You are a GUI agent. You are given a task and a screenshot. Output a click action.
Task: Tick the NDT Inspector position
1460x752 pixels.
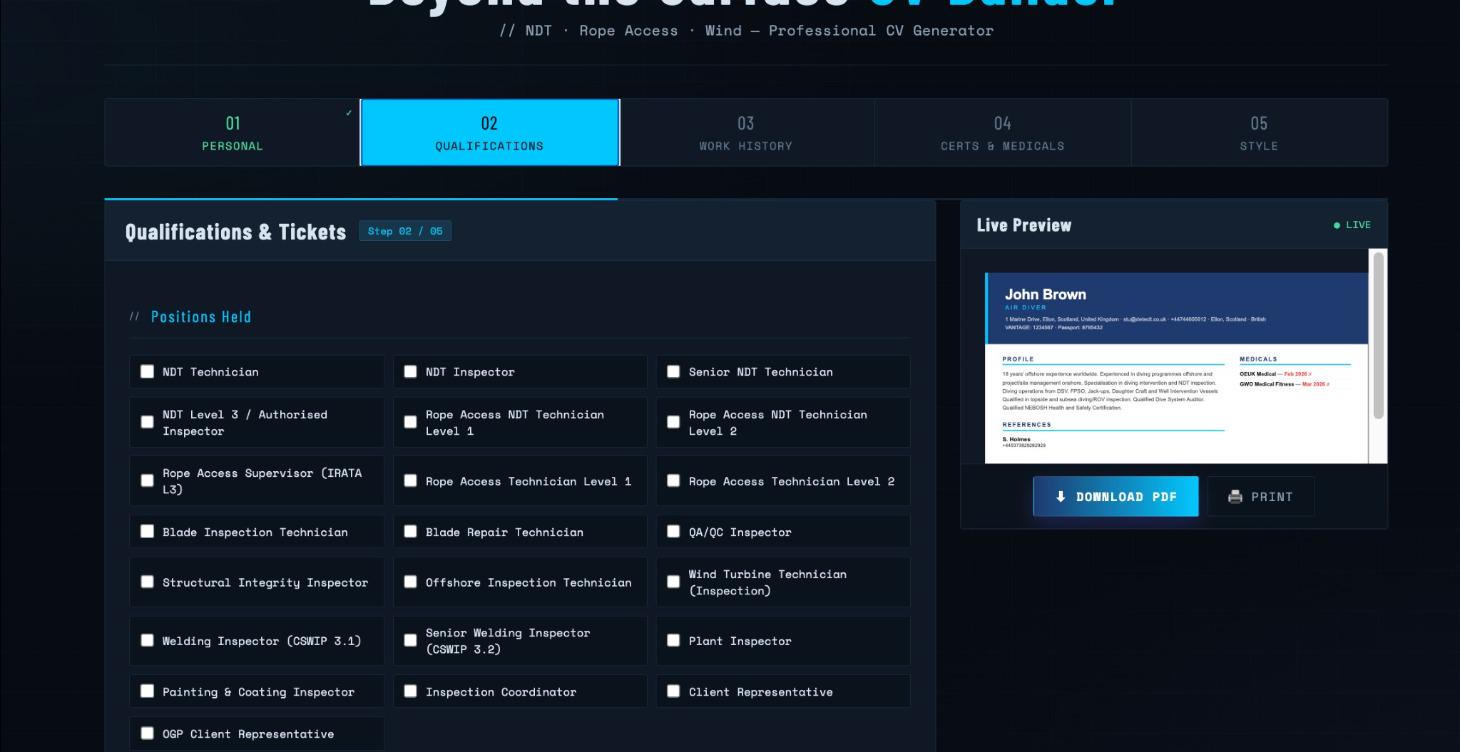[410, 372]
